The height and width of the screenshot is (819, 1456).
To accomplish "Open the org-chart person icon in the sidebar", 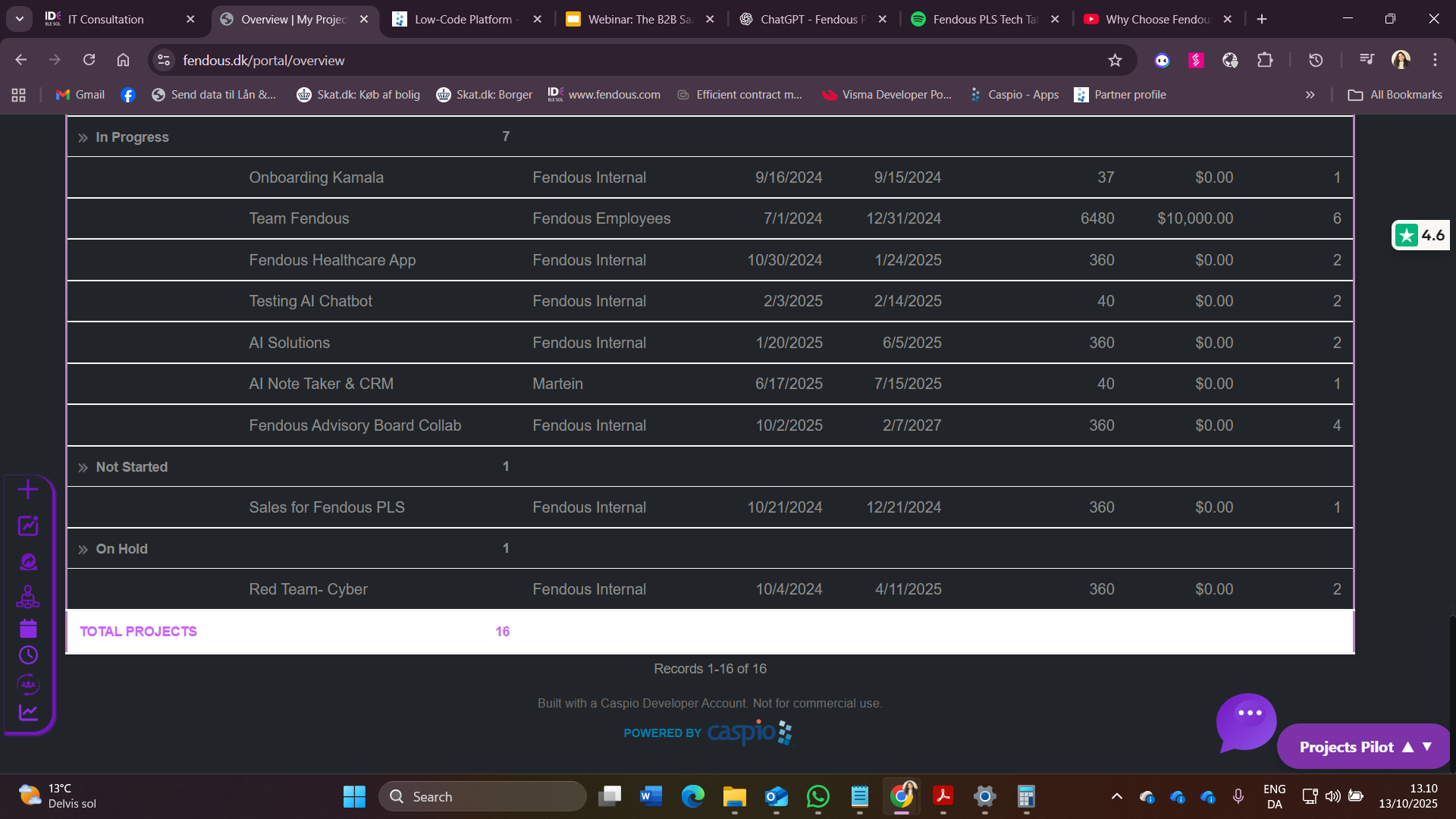I will 28,598.
